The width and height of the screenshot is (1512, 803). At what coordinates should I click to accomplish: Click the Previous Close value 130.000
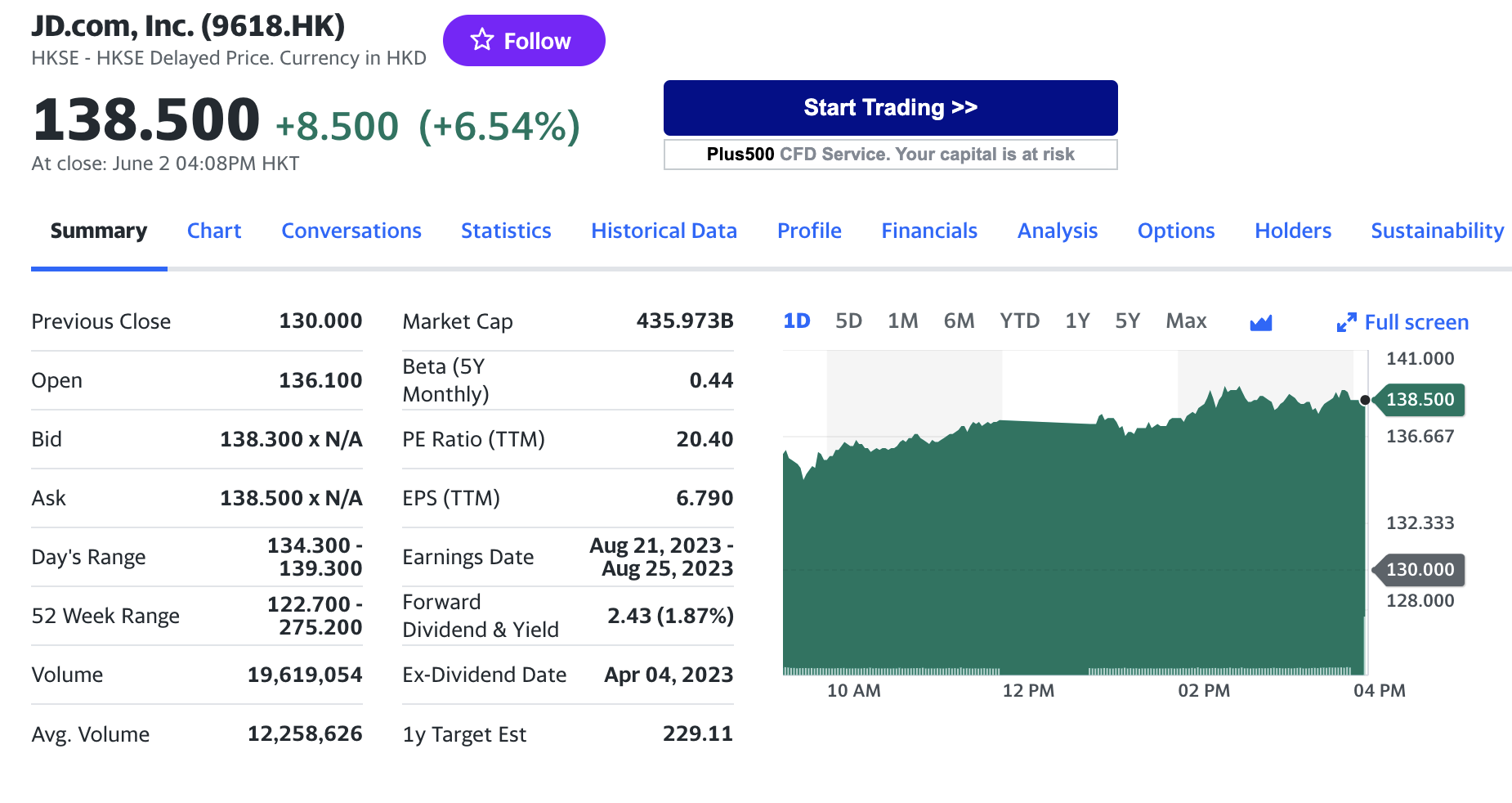320,321
